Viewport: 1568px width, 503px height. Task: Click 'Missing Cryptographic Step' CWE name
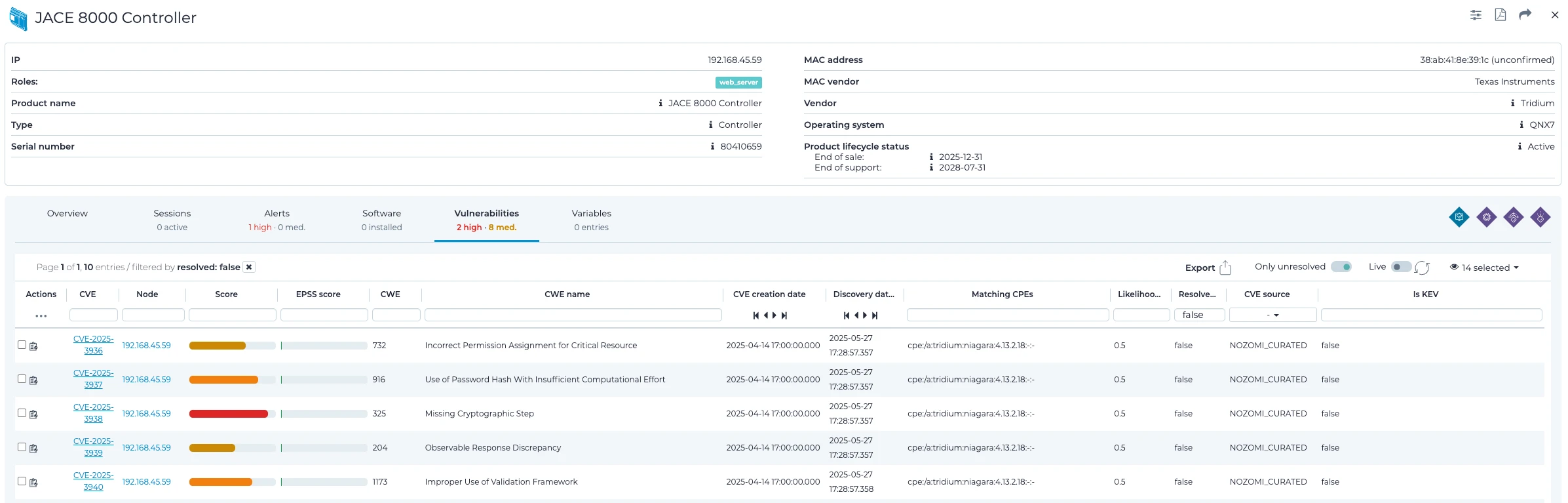point(480,414)
